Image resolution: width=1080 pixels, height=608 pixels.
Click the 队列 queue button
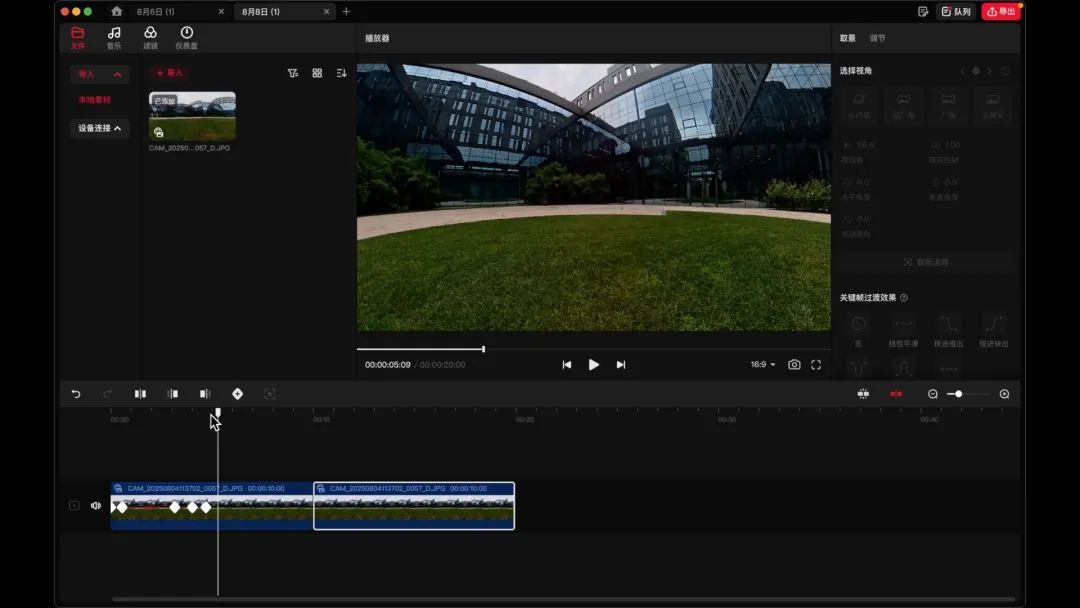click(x=956, y=11)
